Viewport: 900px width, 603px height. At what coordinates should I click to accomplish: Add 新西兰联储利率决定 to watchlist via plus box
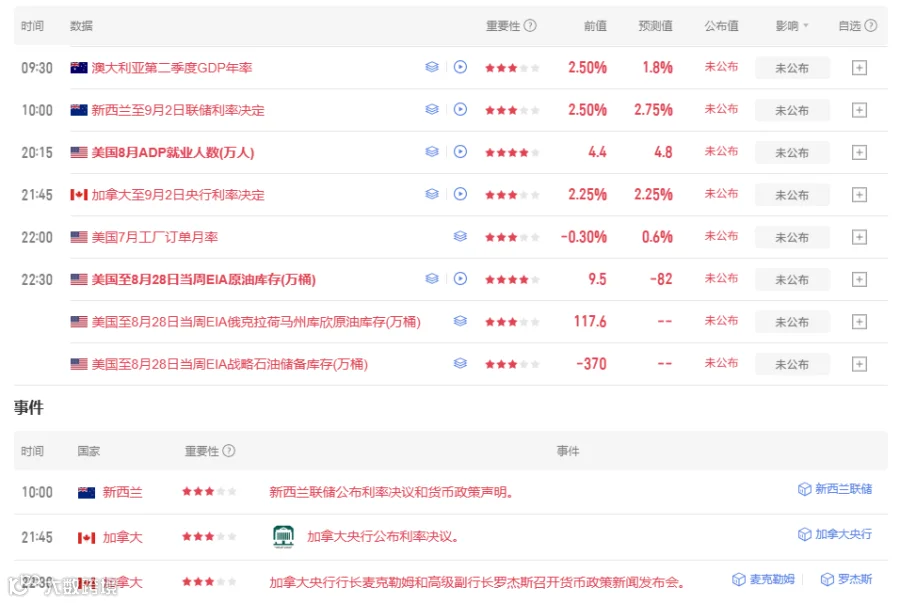[x=859, y=110]
